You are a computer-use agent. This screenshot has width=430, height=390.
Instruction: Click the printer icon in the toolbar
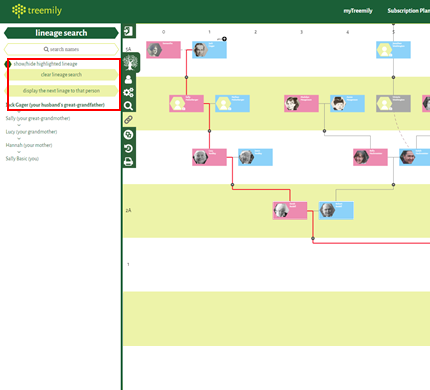click(128, 162)
